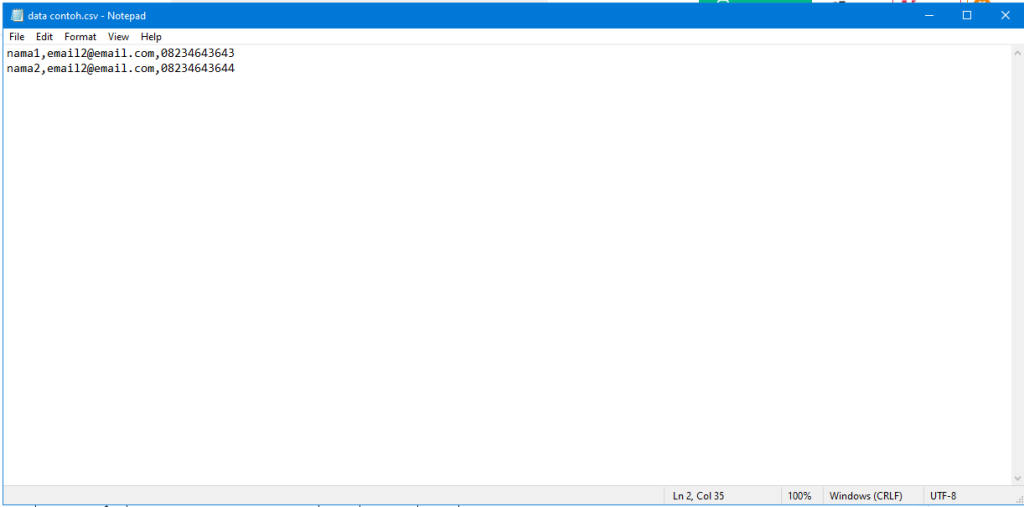Expand the Format menu
The width and height of the screenshot is (1024, 507).
point(80,37)
